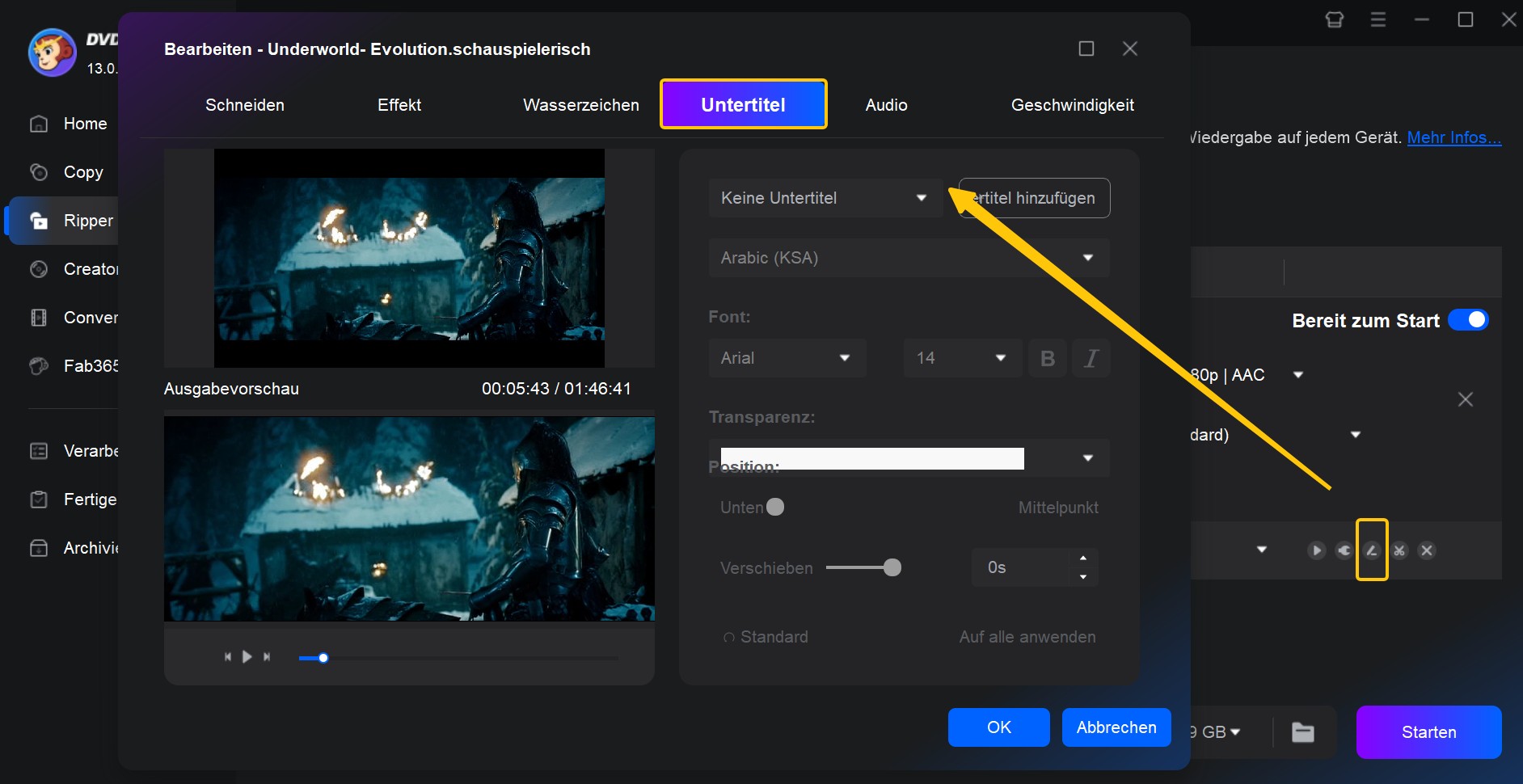Jump to next frame in preview
The width and height of the screenshot is (1523, 784).
coord(267,657)
